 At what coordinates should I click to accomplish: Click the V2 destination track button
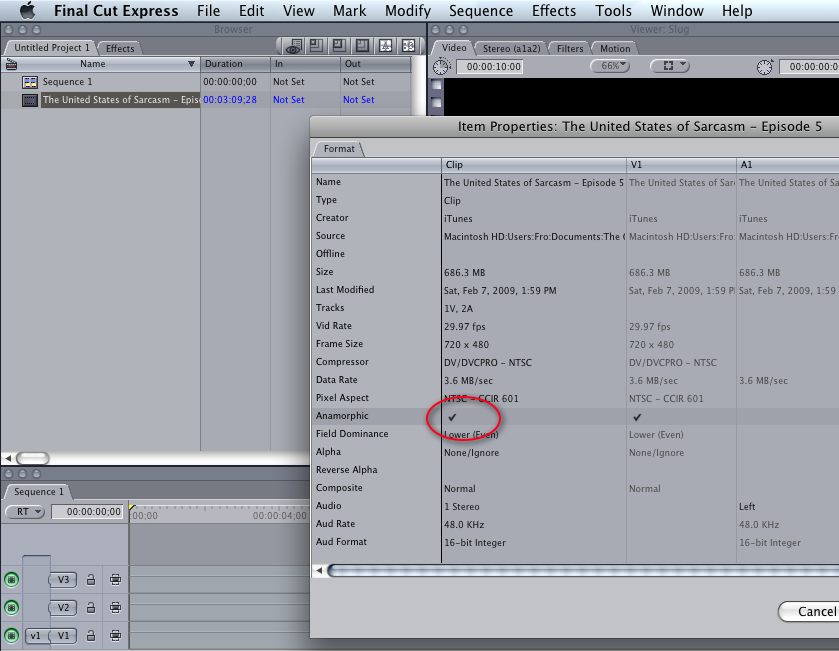click(x=63, y=608)
